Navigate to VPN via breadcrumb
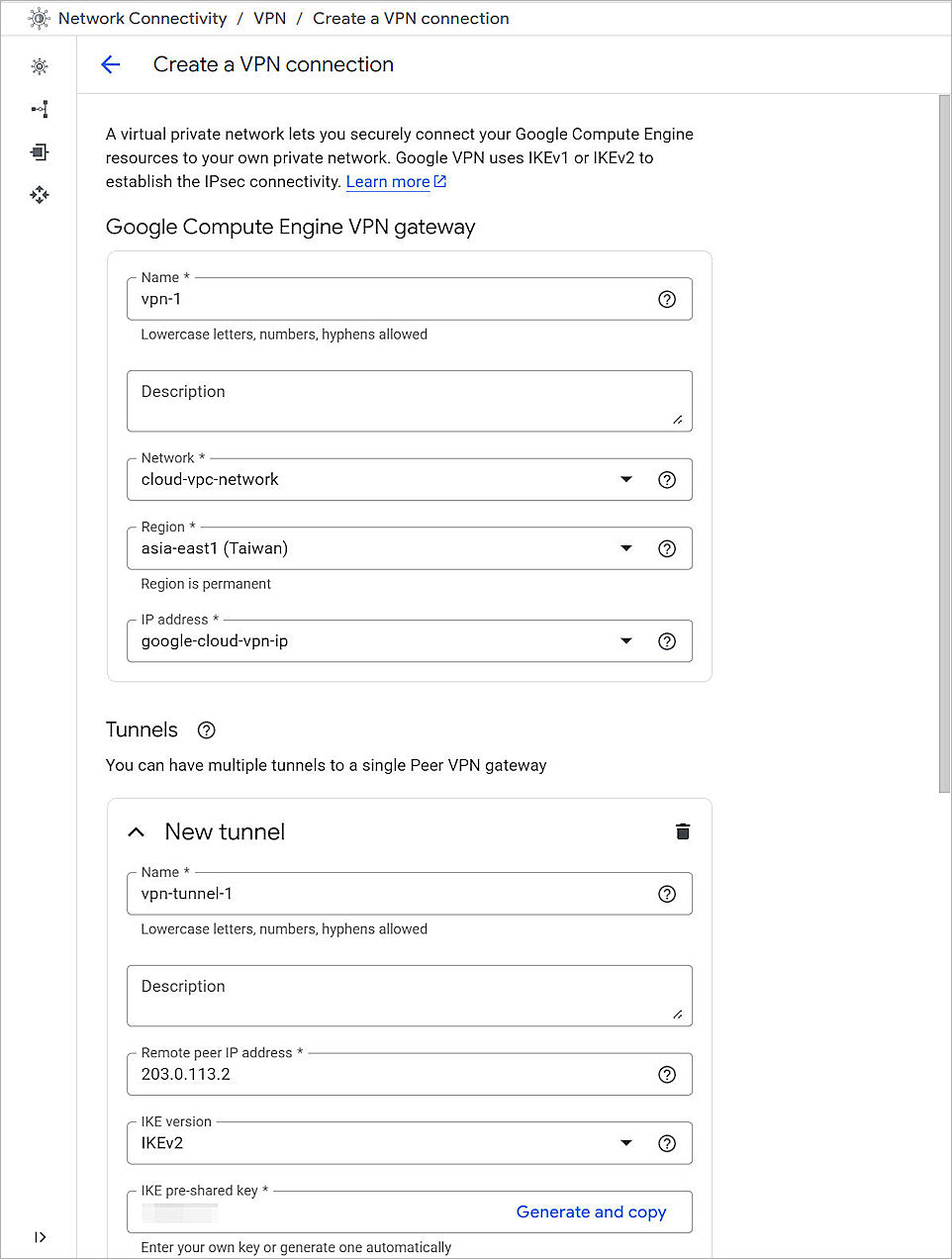This screenshot has width=952, height=1259. tap(269, 18)
